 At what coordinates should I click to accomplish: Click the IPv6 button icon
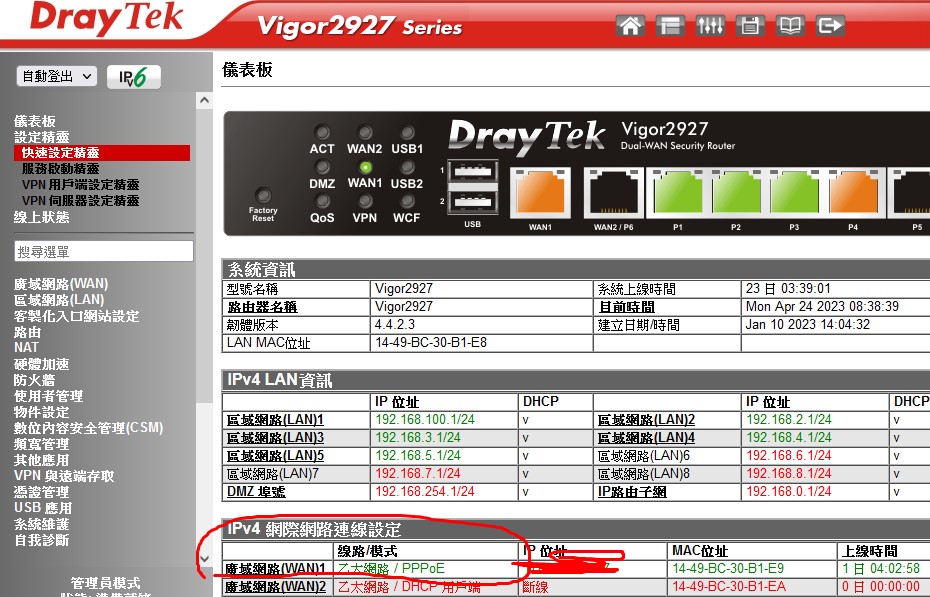(134, 77)
